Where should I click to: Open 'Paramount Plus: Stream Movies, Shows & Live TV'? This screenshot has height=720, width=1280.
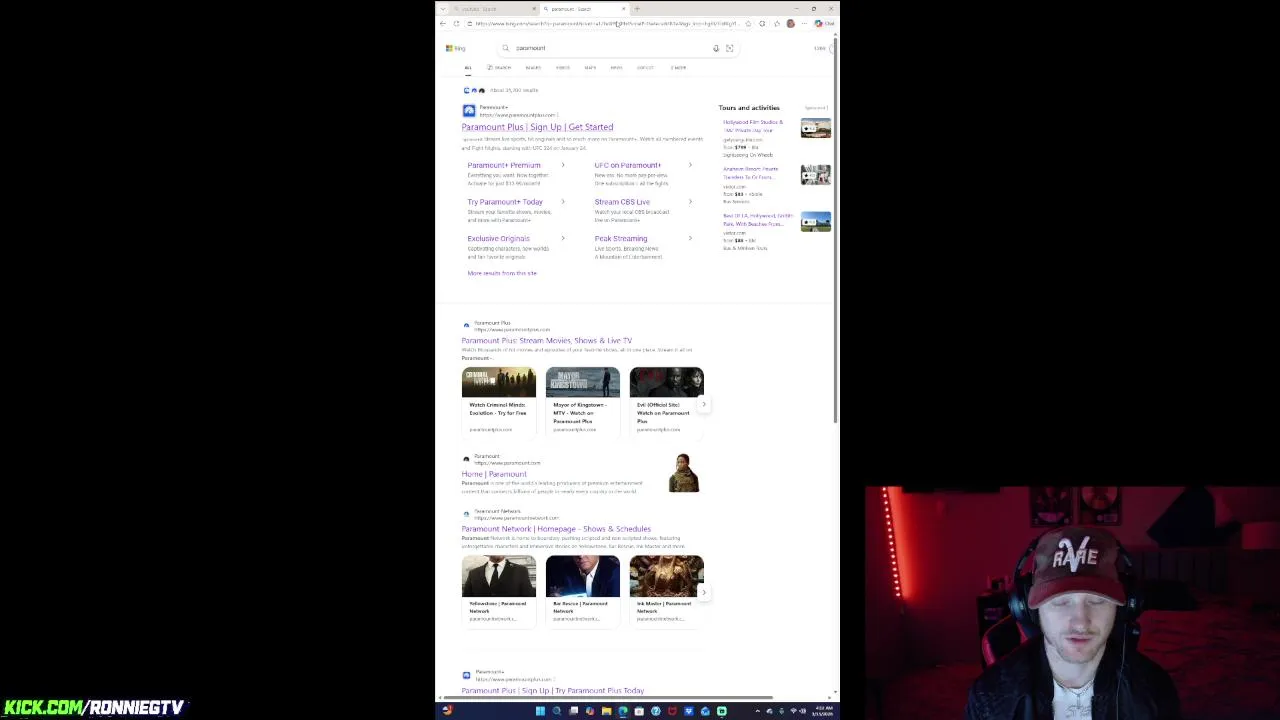click(x=546, y=340)
